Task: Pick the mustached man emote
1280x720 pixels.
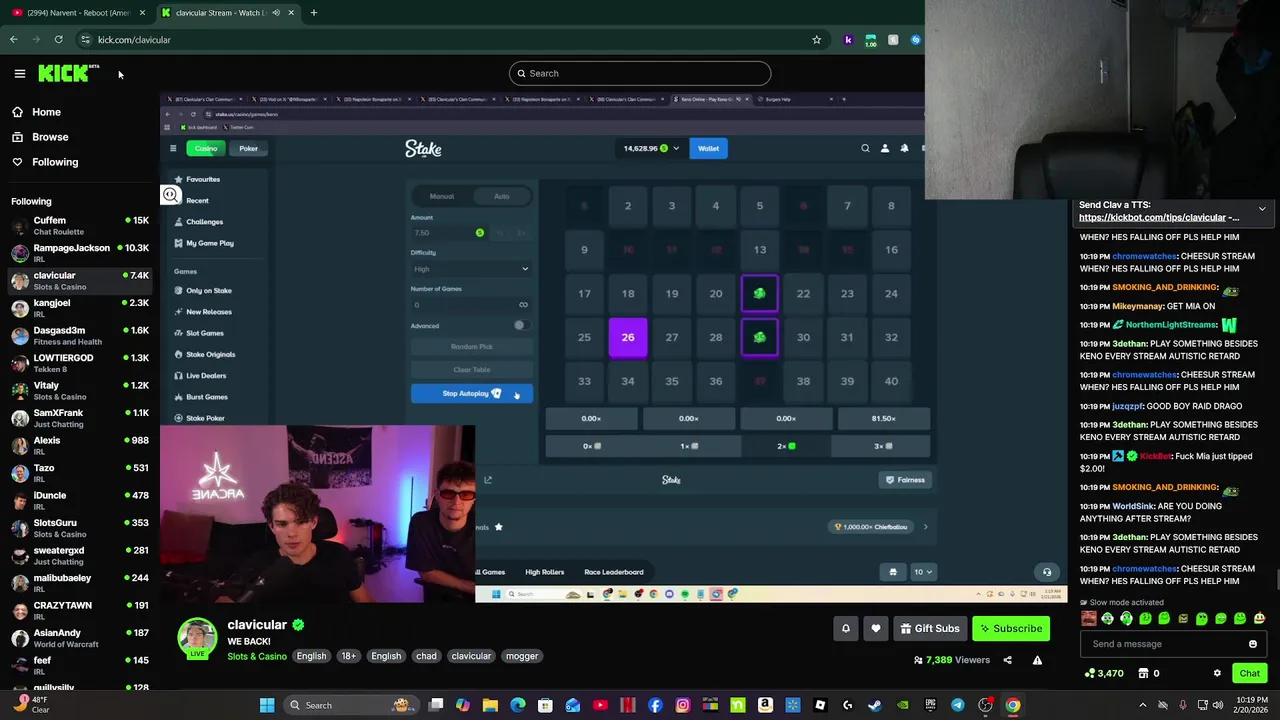Action: click(x=1089, y=618)
